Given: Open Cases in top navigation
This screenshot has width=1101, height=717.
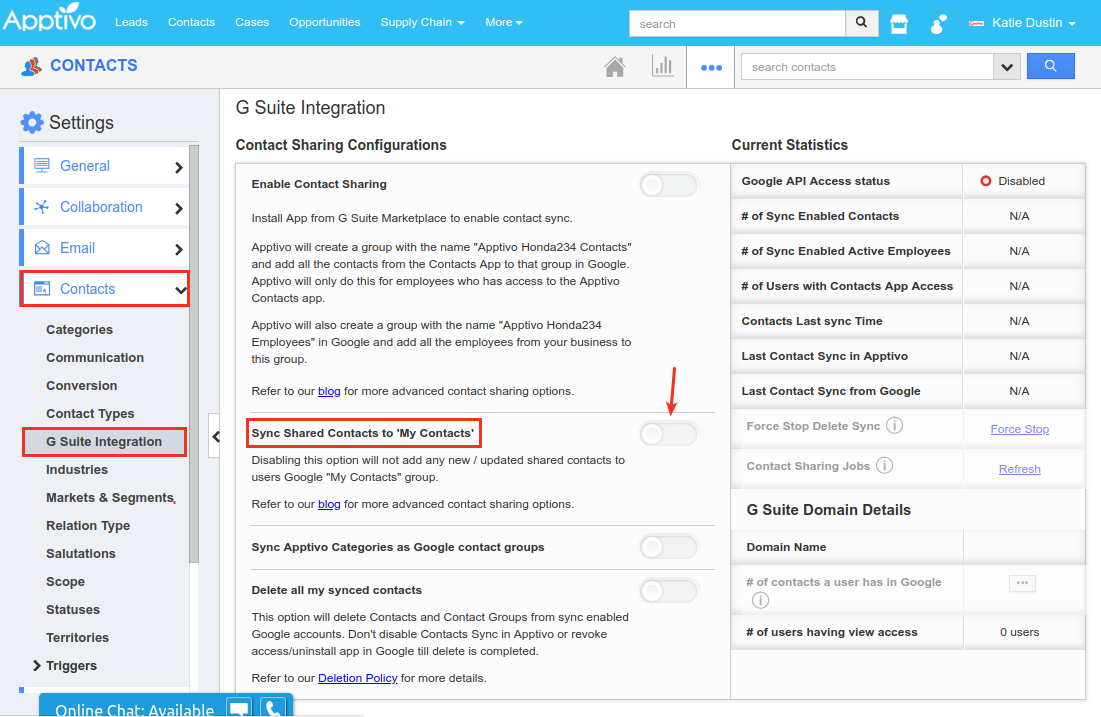Looking at the screenshot, I should 252,22.
